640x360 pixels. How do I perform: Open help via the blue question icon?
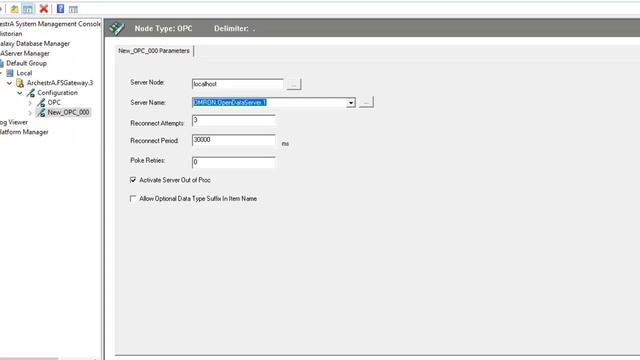60,9
